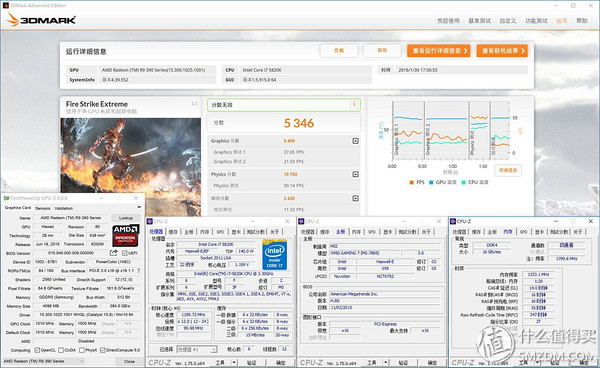Click the app icon of the memory CPU-Z window
This screenshot has width=600, height=368.
453,221
